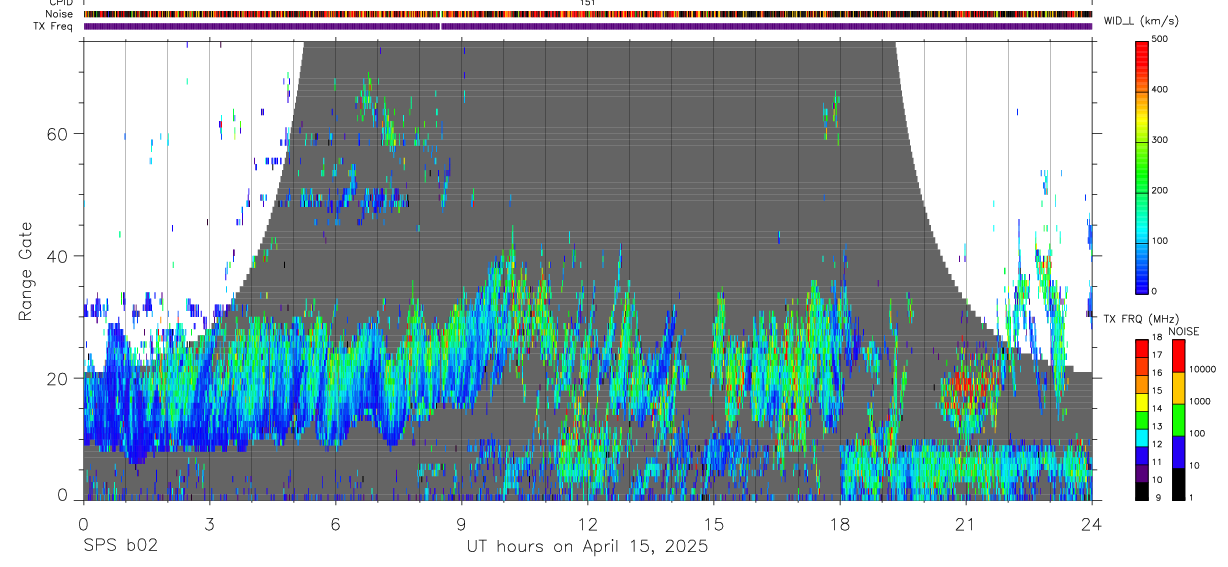Click the NOISE legend title
Image resolution: width=1228 pixels, height=567 pixels.
[1185, 331]
